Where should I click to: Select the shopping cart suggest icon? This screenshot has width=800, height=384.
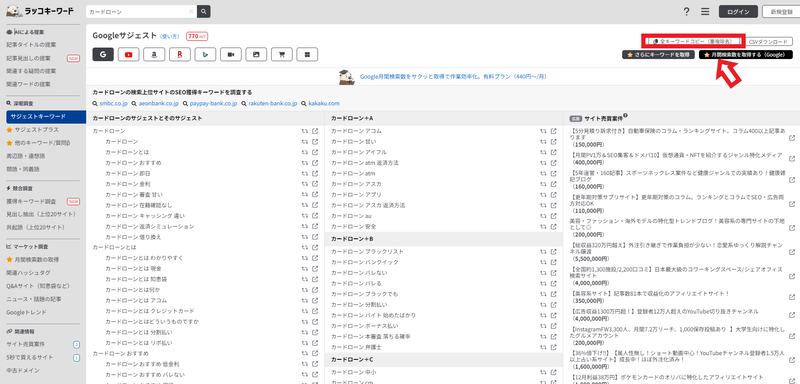282,54
